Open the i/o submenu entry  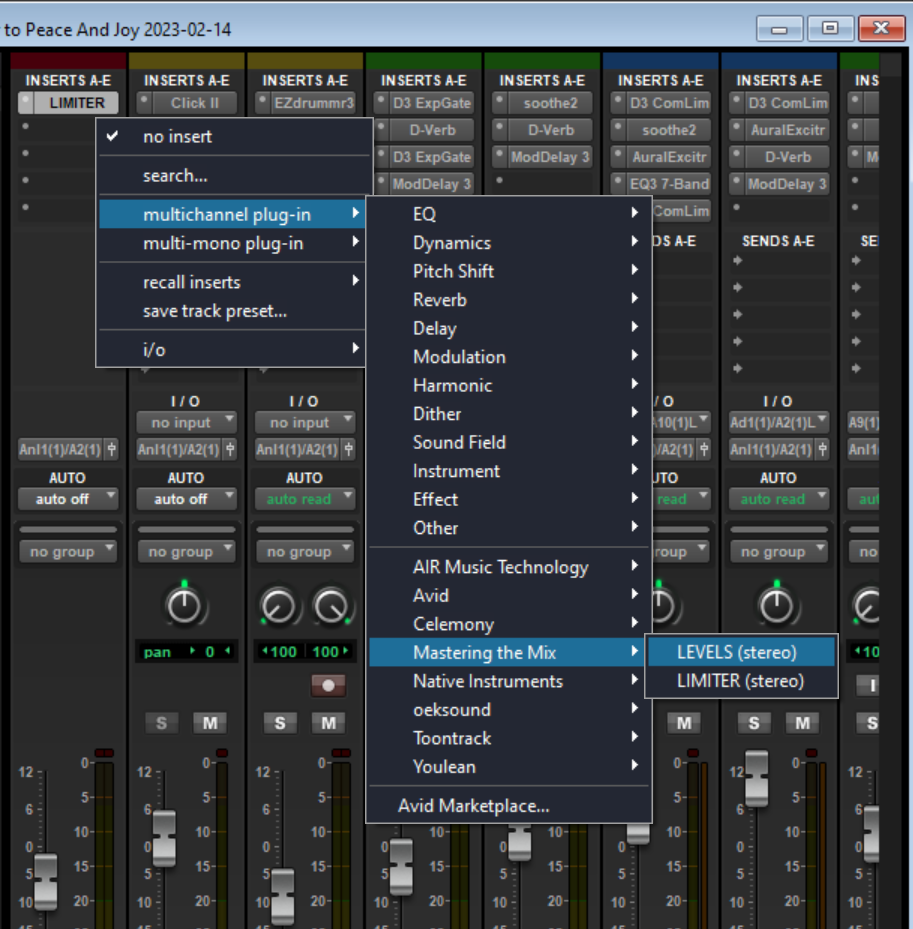(x=232, y=350)
